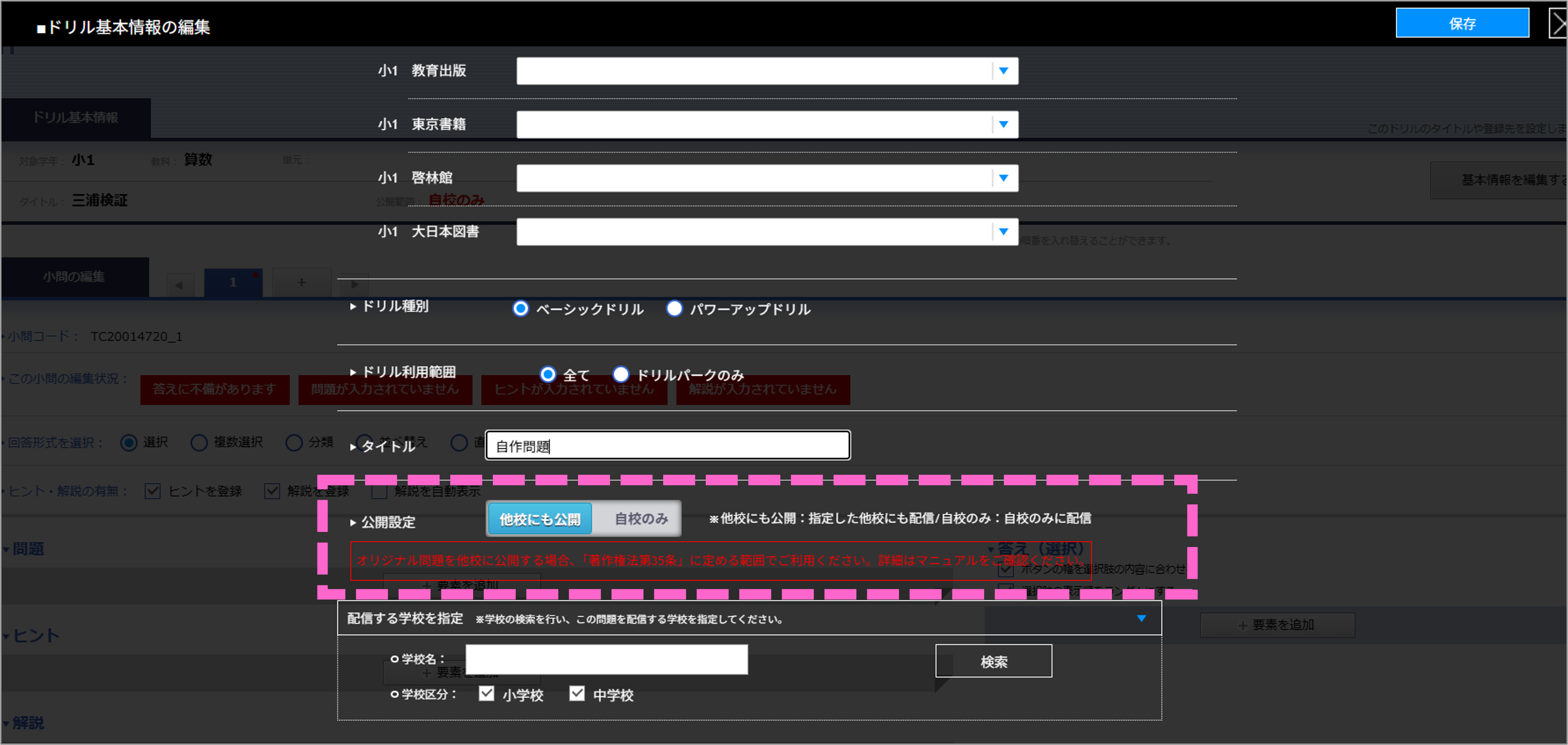Collapse the 配信する学校を指定 panel arrow
This screenshot has height=745, width=1568.
pyautogui.click(x=1141, y=618)
